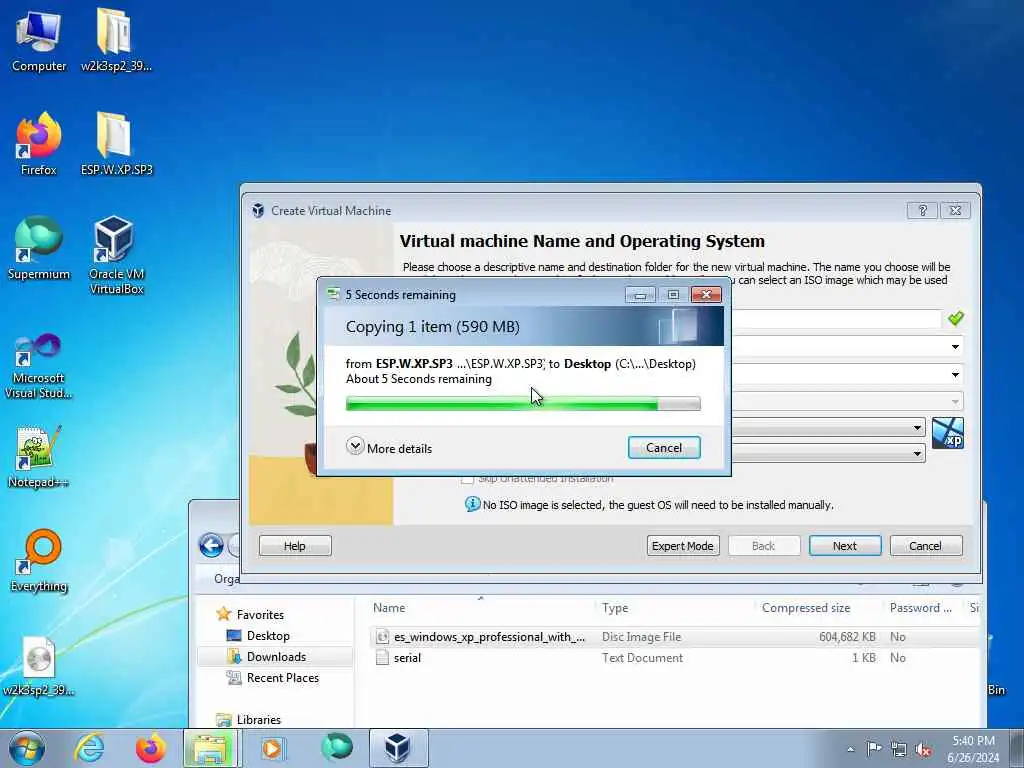Open the OS Version dropdown in the VM wizard
Image resolution: width=1024 pixels, height=768 pixels.
pos(917,453)
